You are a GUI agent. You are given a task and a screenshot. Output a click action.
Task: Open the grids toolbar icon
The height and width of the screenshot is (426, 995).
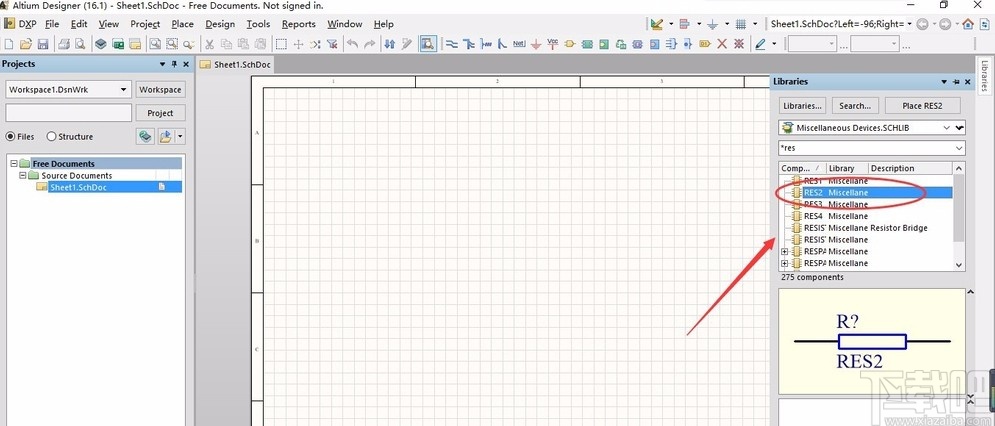(x=741, y=24)
